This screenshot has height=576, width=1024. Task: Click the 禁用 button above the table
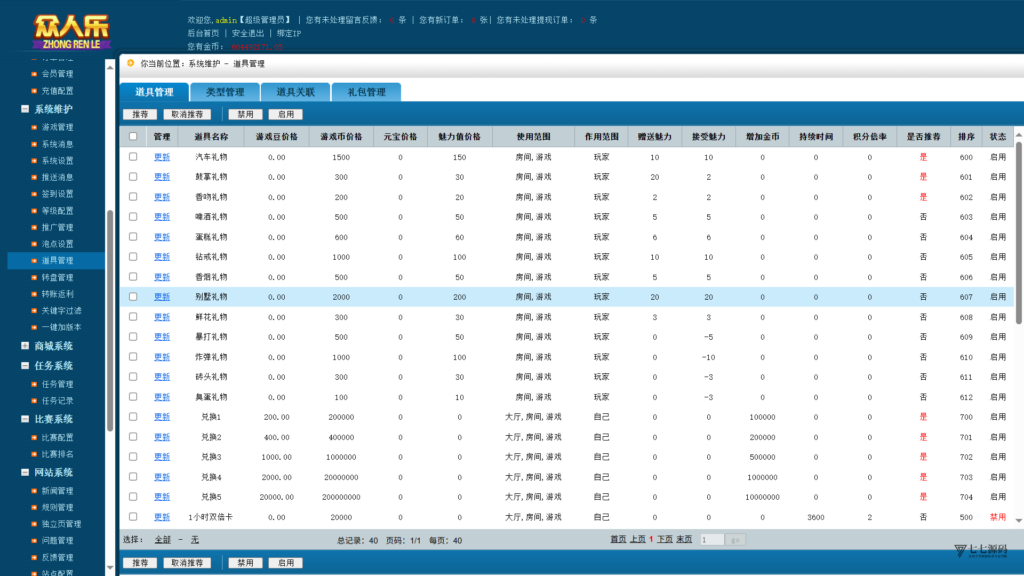[246, 114]
